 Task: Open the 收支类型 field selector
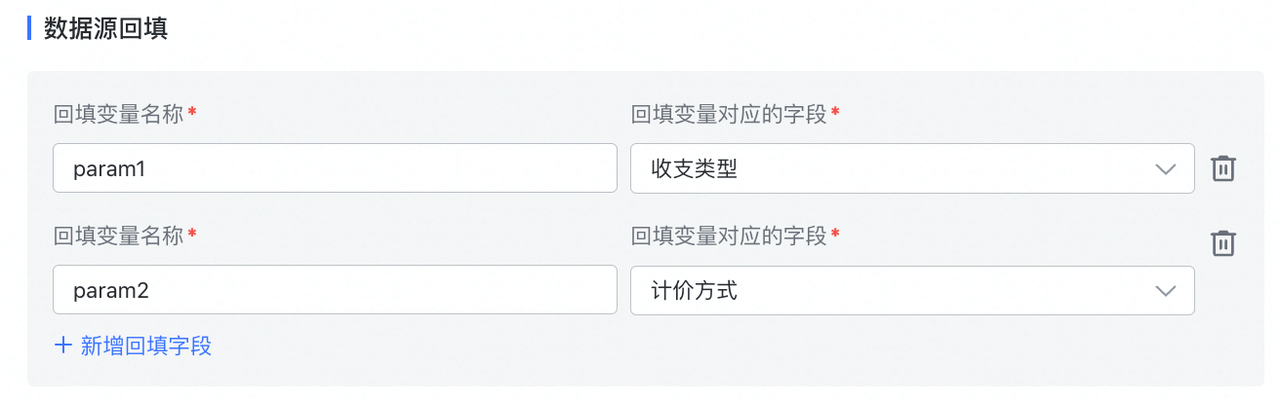pyautogui.click(x=900, y=169)
